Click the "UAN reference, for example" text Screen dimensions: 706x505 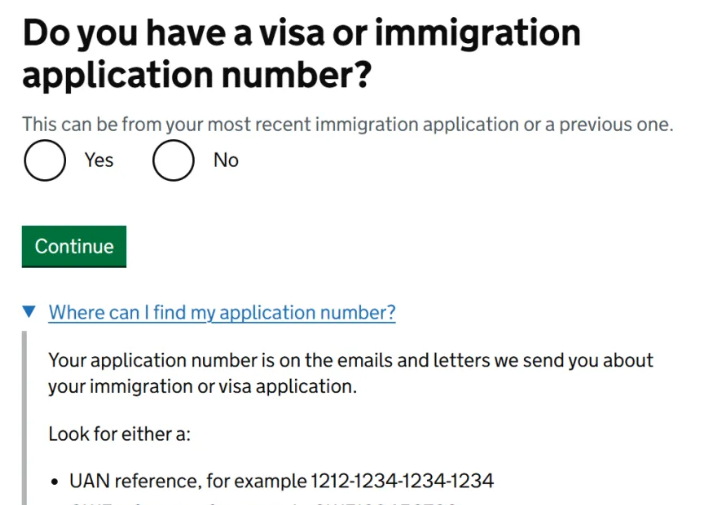187,481
